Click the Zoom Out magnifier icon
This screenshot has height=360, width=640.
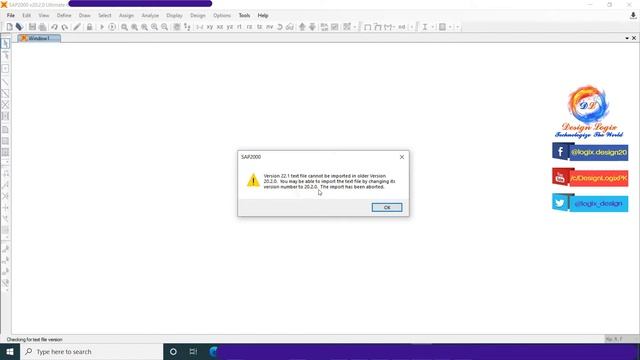164,27
